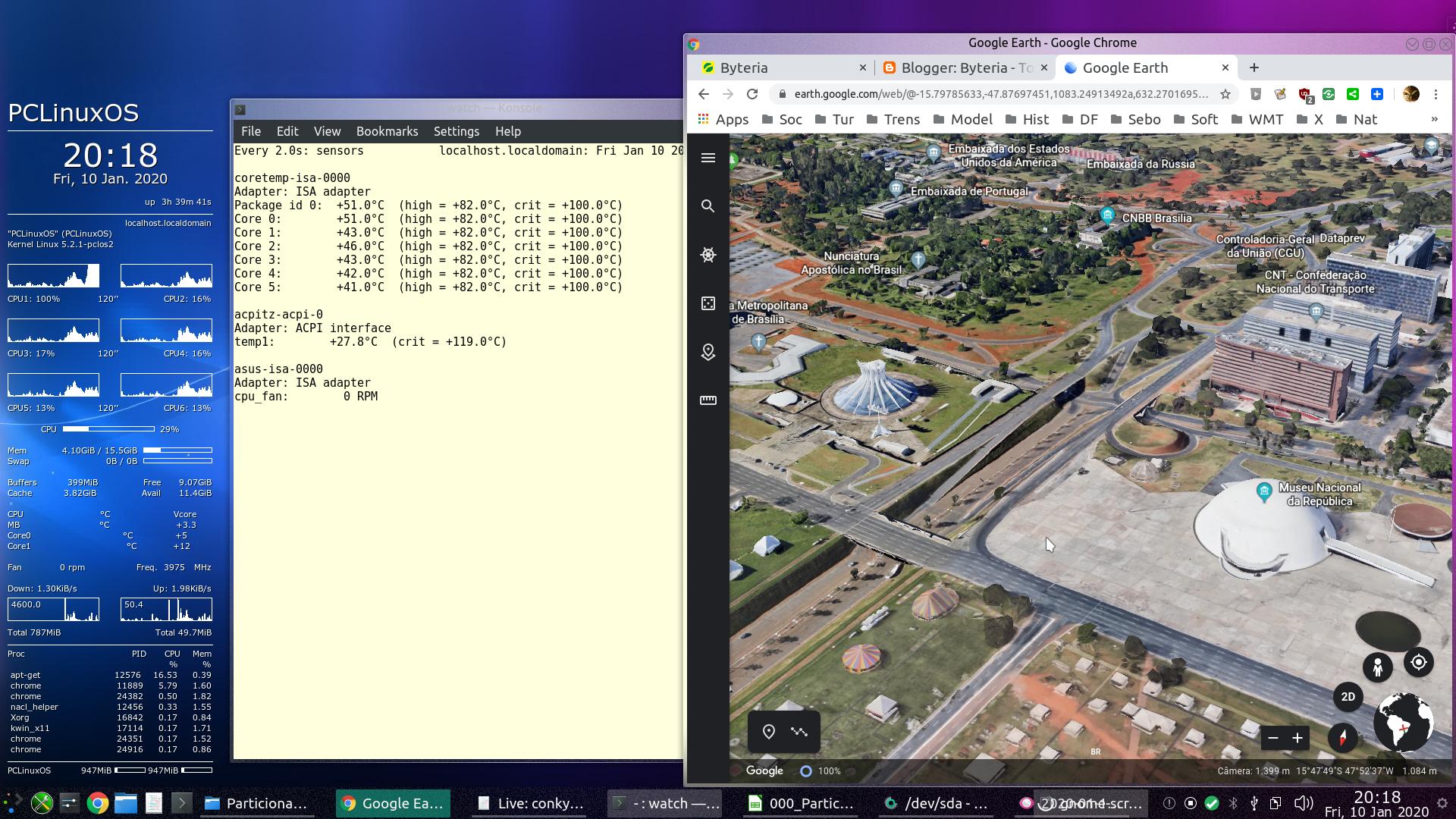Viewport: 1456px width, 819px height.
Task: Close the Byteria tab
Action: tap(862, 67)
